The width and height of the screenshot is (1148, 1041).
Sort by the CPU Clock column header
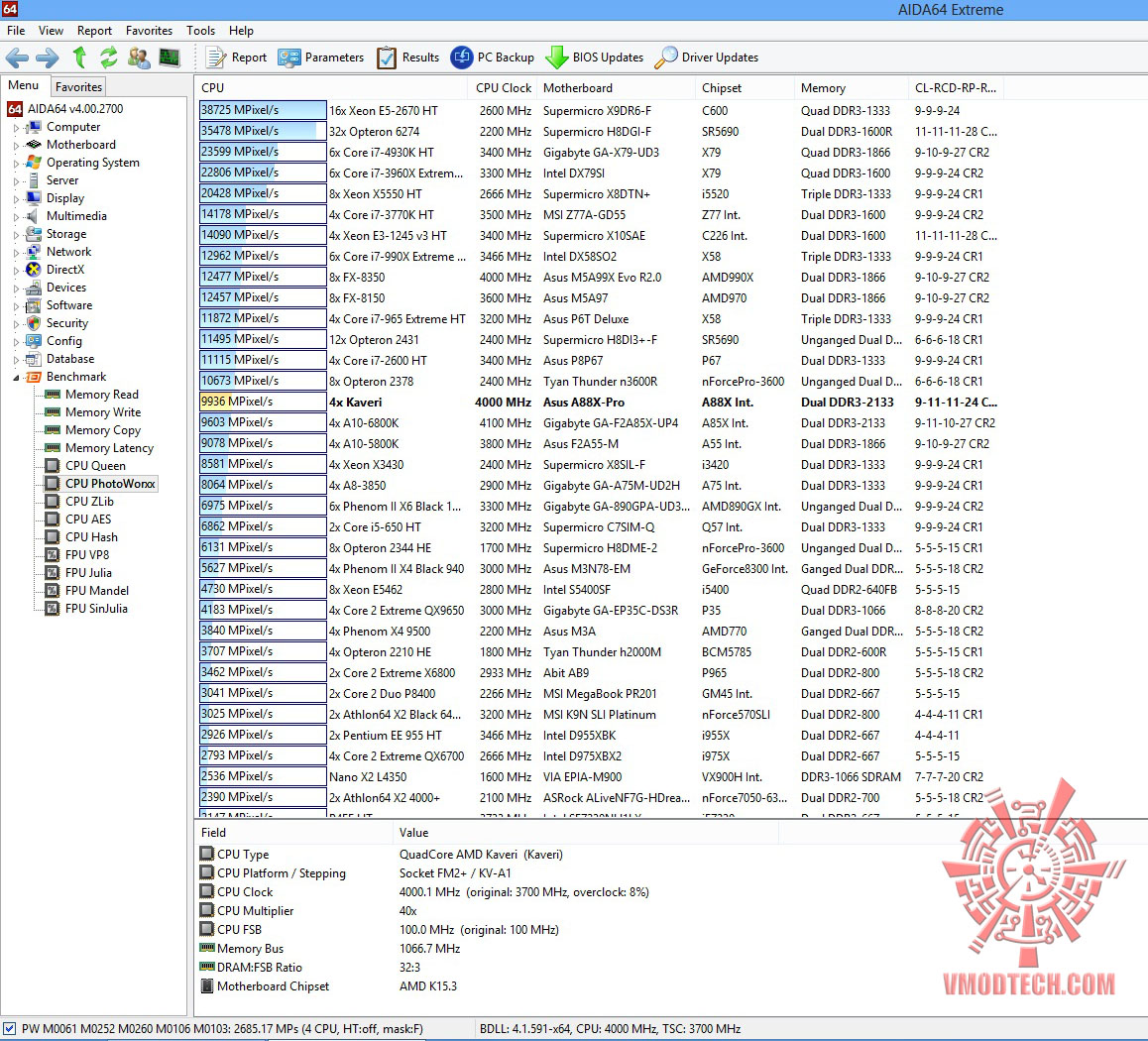click(x=503, y=88)
